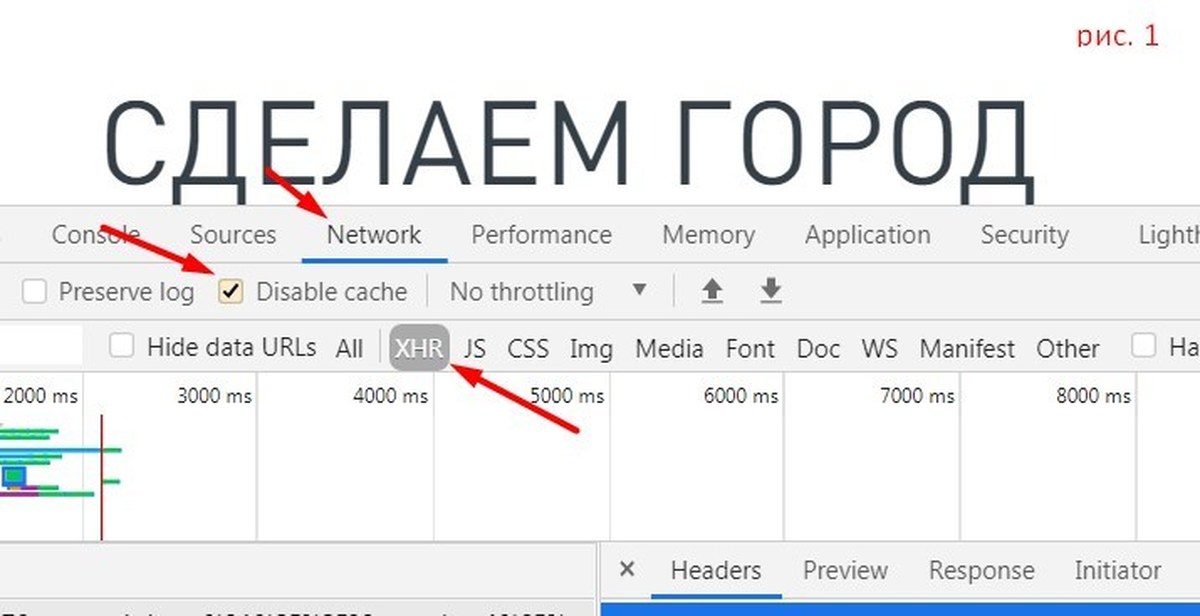Filter requests by JS type
This screenshot has width=1200, height=616.
point(475,349)
